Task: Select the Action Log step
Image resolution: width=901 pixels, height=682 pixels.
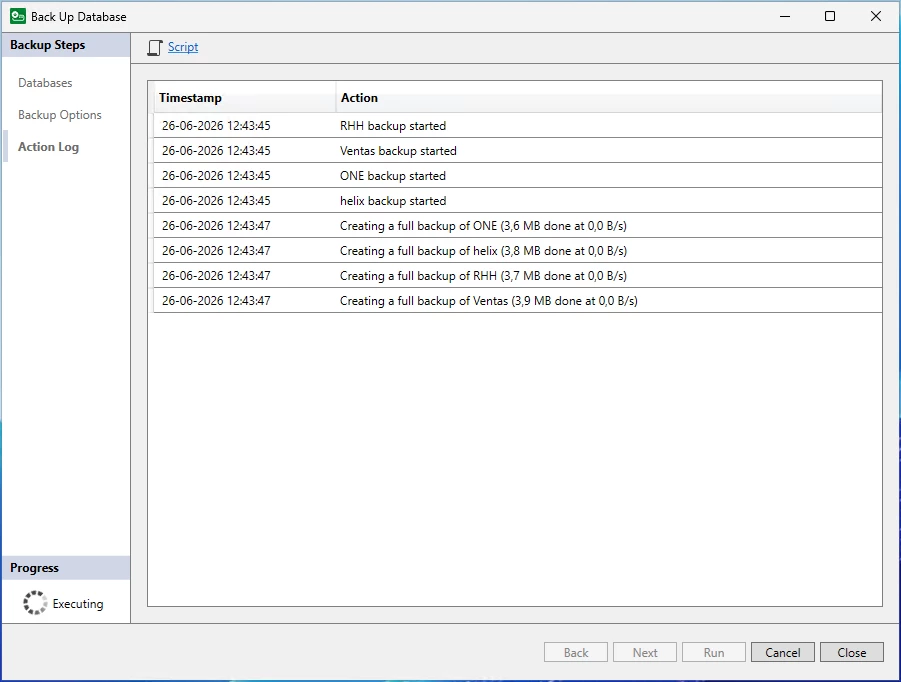Action: point(48,147)
